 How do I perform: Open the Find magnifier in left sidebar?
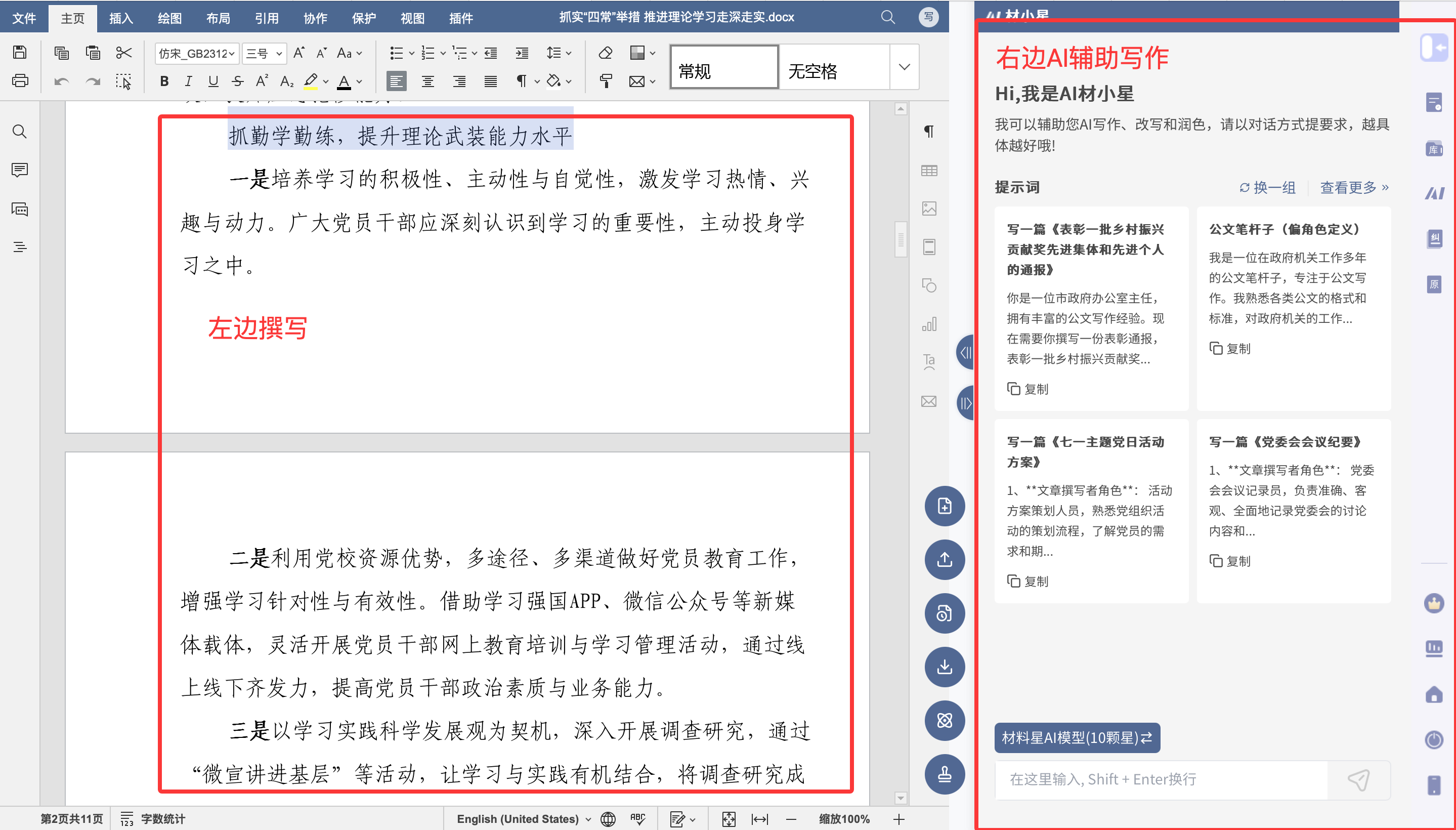click(x=20, y=132)
